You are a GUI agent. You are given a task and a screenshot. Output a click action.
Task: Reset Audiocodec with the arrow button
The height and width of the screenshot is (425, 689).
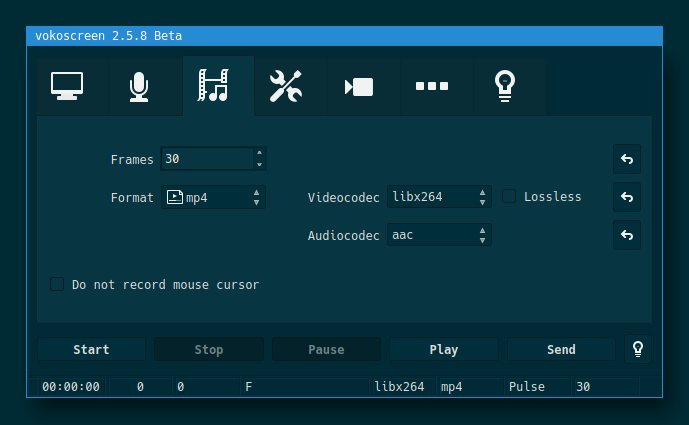(627, 235)
